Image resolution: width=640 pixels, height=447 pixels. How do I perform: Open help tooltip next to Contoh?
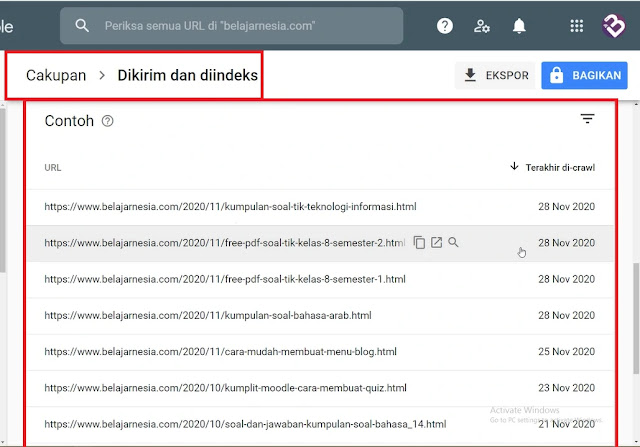107,121
